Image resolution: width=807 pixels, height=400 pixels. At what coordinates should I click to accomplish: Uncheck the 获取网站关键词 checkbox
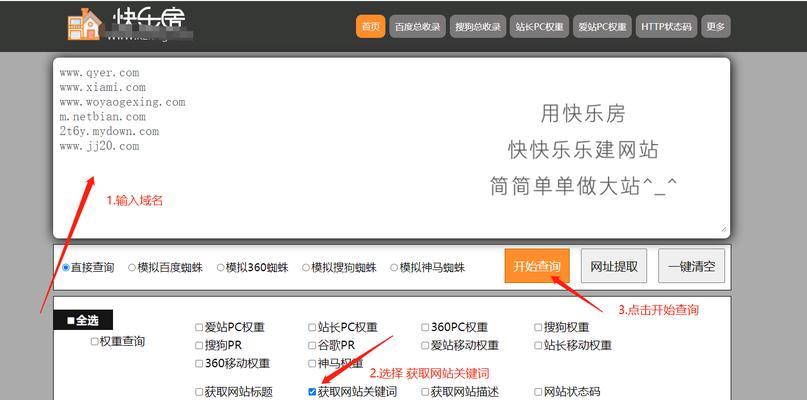(x=312, y=392)
